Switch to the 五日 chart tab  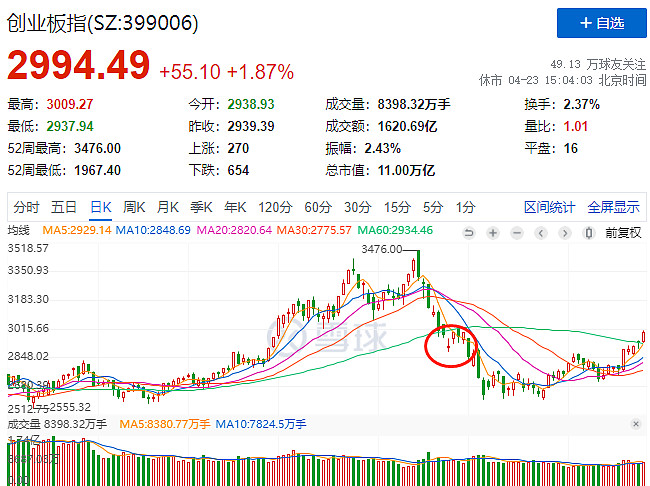tap(64, 207)
